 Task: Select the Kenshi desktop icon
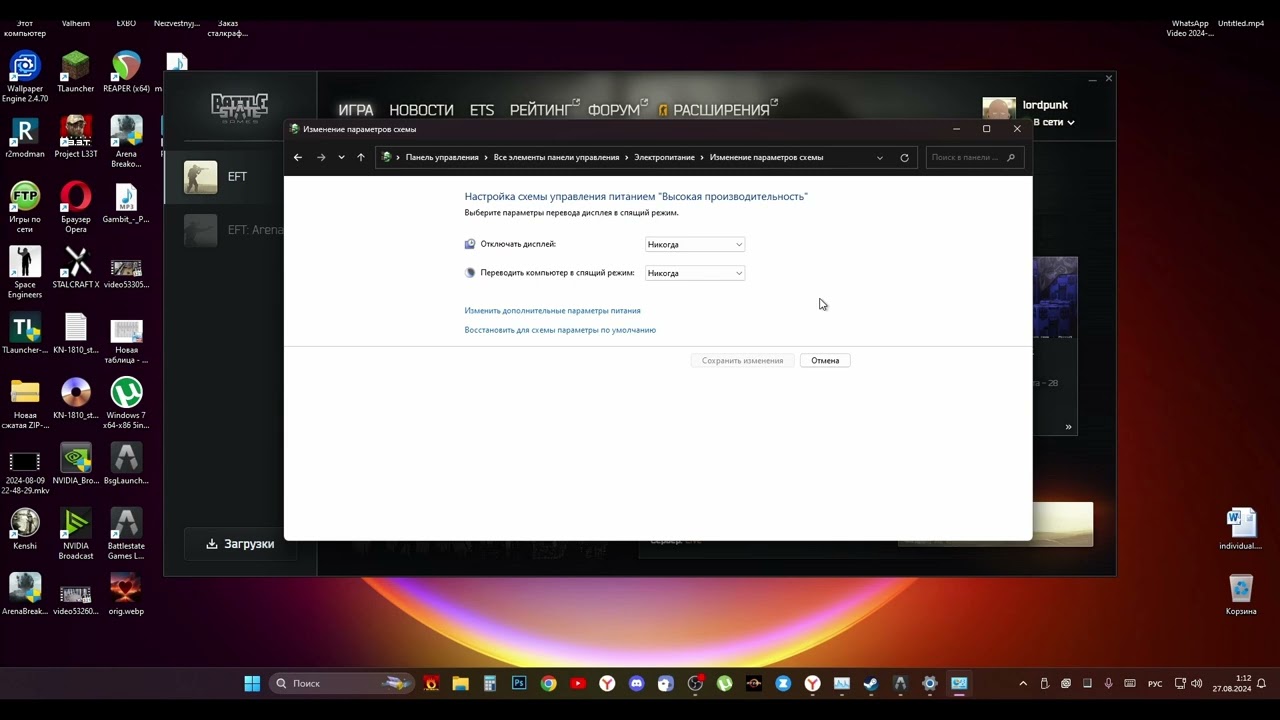pyautogui.click(x=25, y=529)
